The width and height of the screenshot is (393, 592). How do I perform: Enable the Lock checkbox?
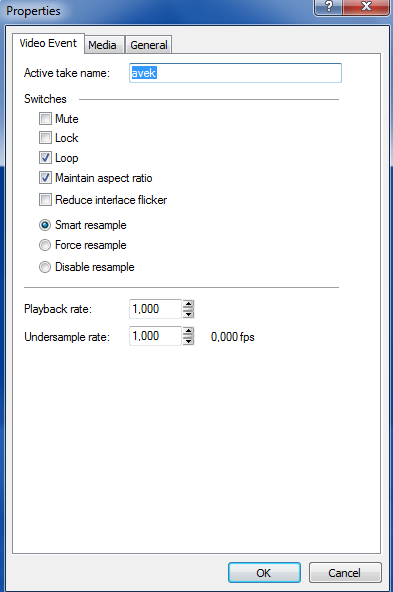tap(45, 138)
